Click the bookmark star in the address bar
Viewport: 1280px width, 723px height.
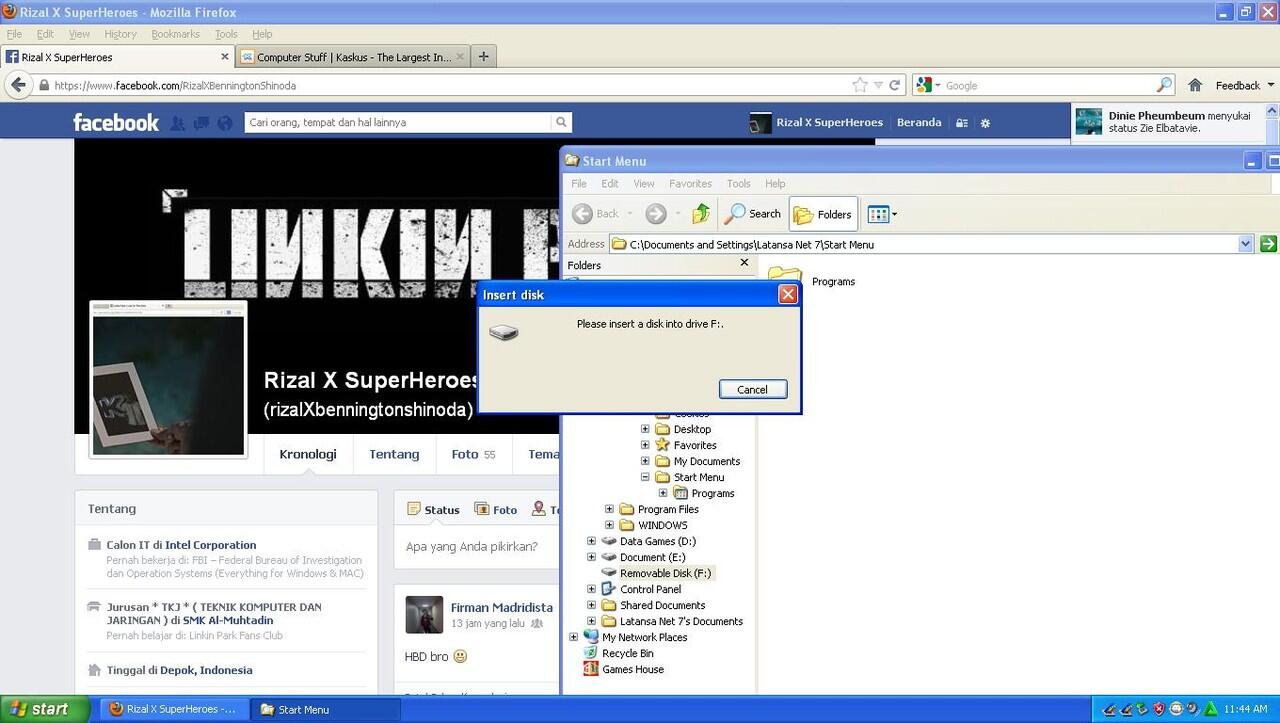click(860, 85)
